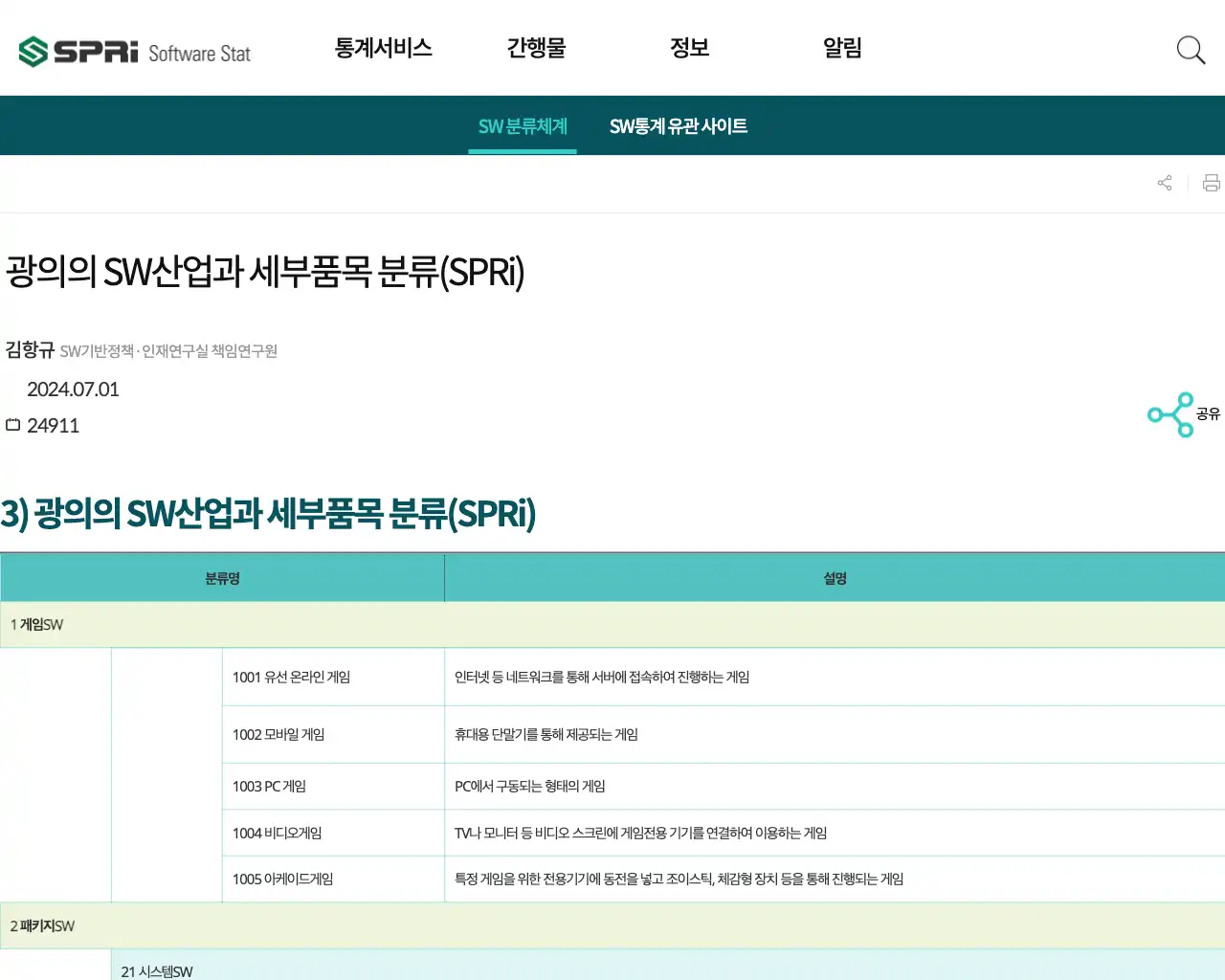Click the 21 시스템SW row
Viewport: 1225px width, 980px height.
668,967
